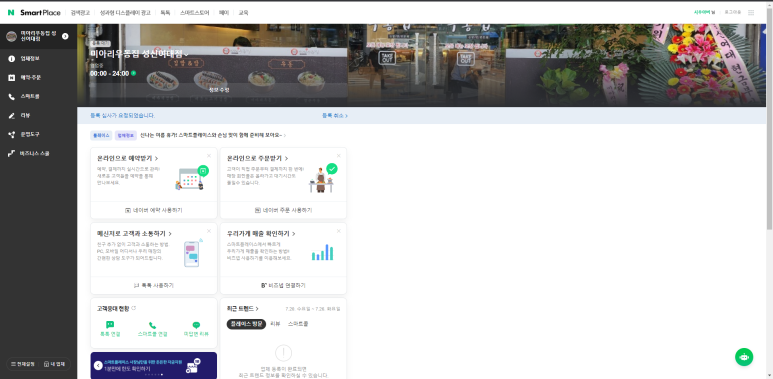The image size is (773, 379).
Task: Click the 미답변 리뷰 speech bubble icon
Action: pyautogui.click(x=196, y=325)
